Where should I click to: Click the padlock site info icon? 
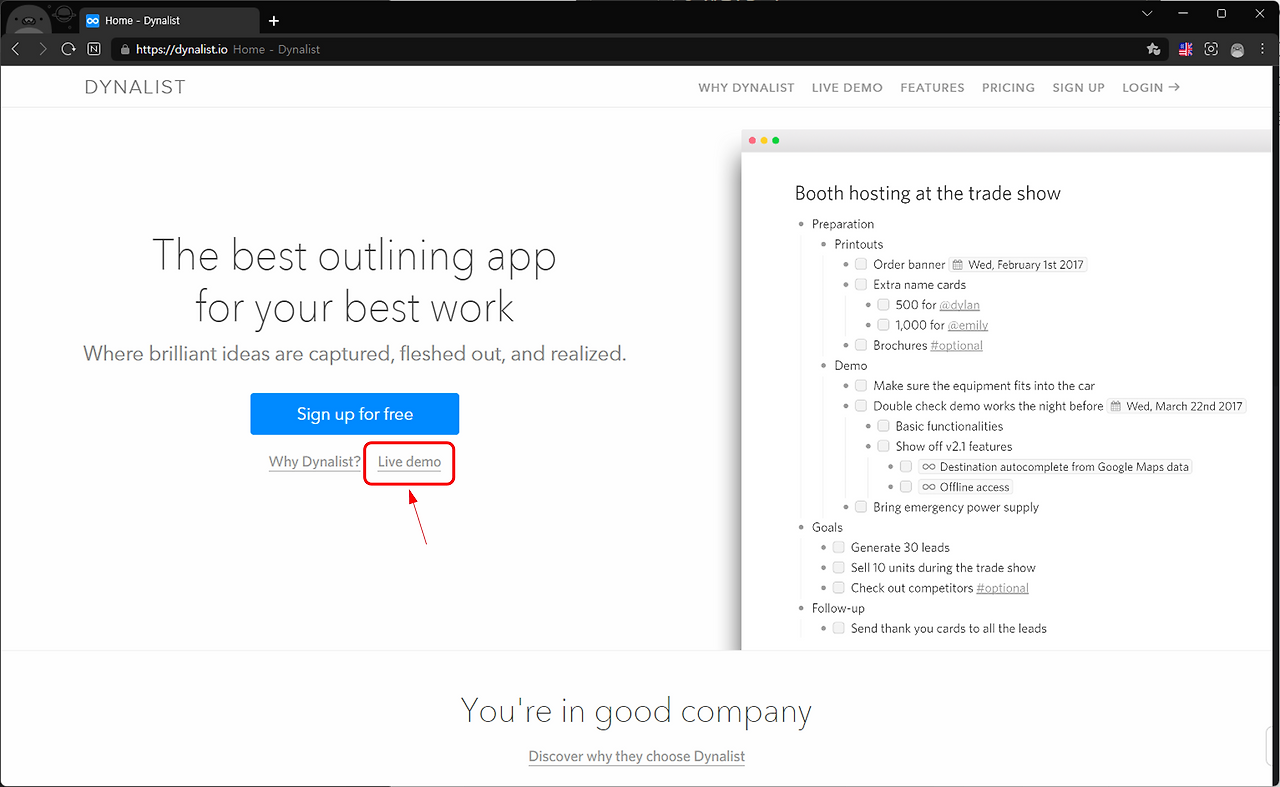(125, 49)
